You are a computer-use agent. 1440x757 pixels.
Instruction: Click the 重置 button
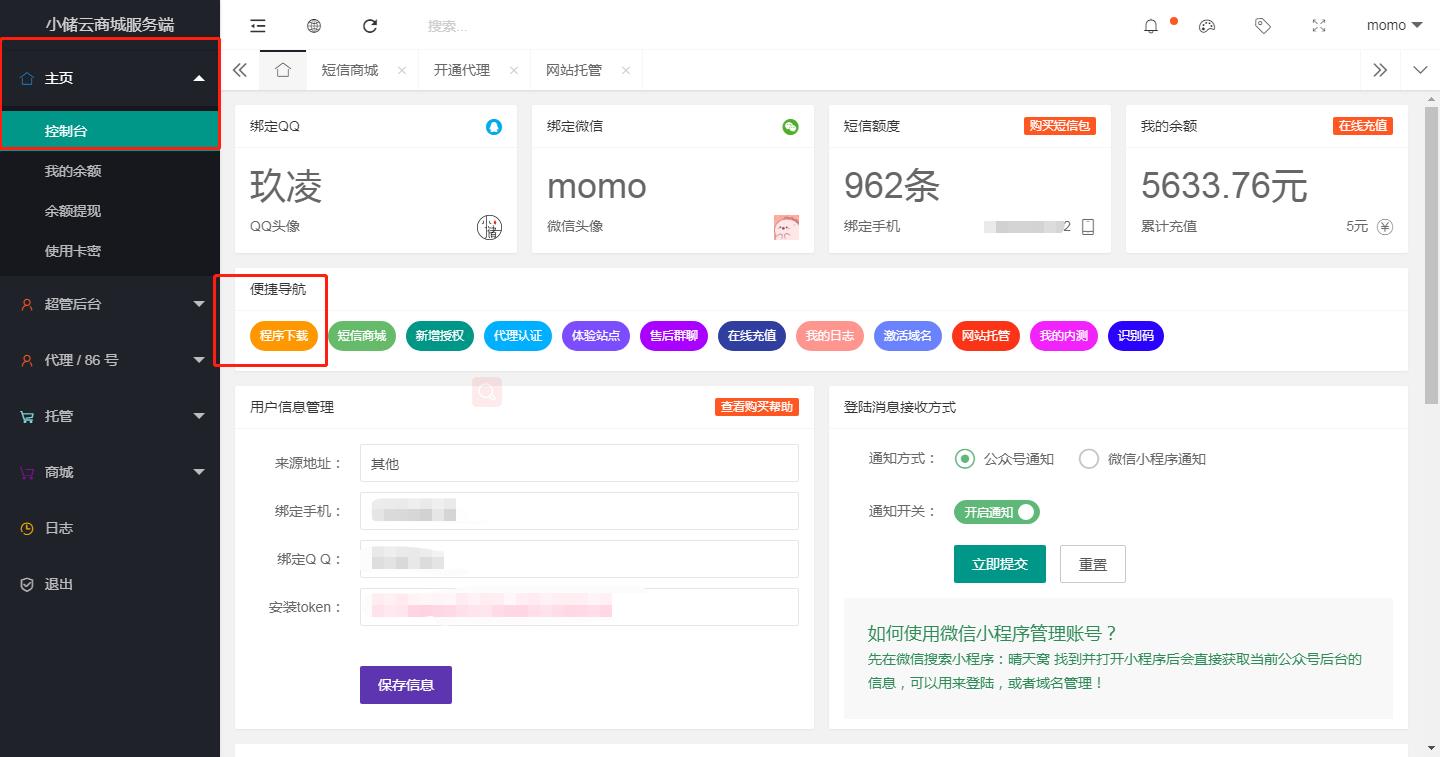pos(1093,564)
